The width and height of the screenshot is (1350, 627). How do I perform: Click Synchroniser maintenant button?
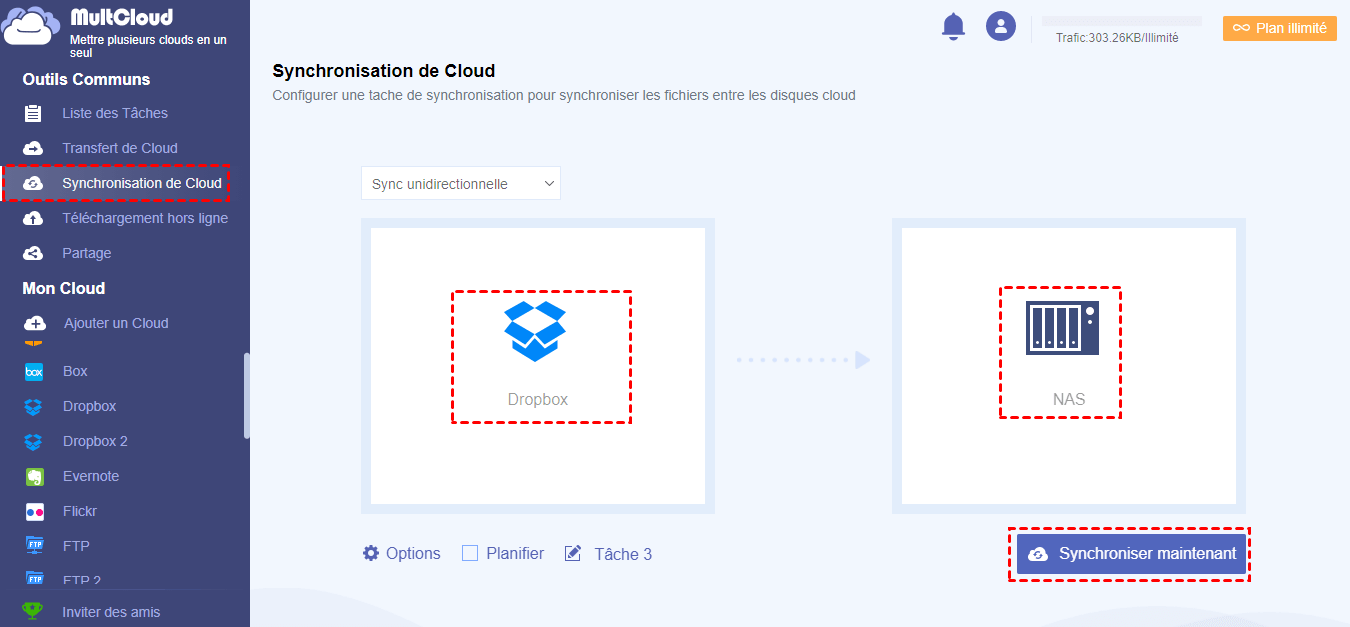click(1131, 553)
